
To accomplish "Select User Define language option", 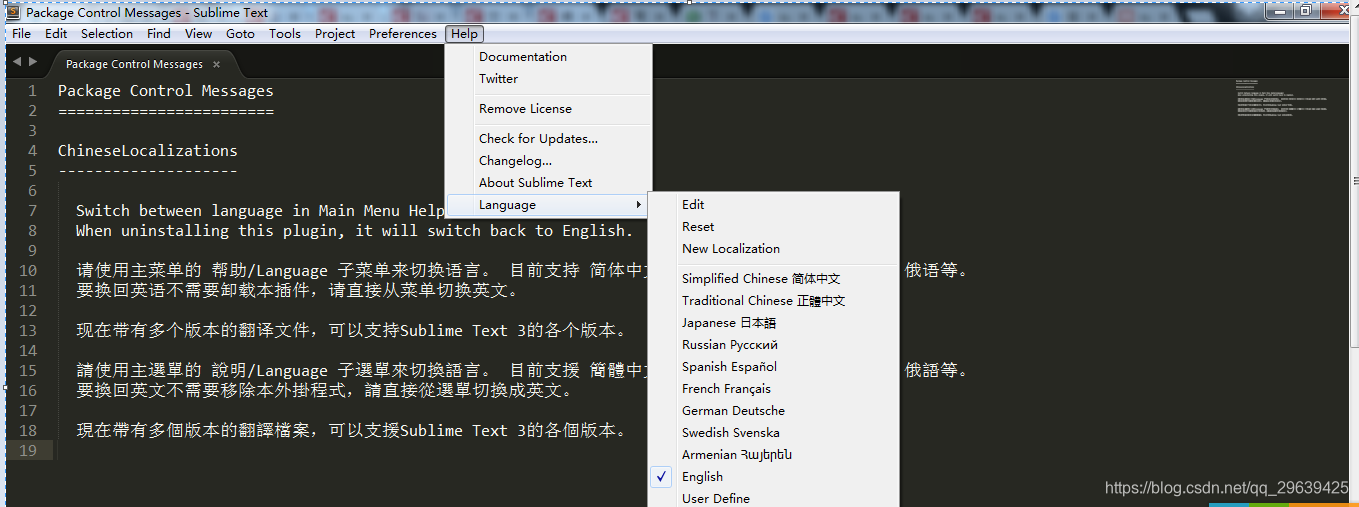I will coord(774,498).
